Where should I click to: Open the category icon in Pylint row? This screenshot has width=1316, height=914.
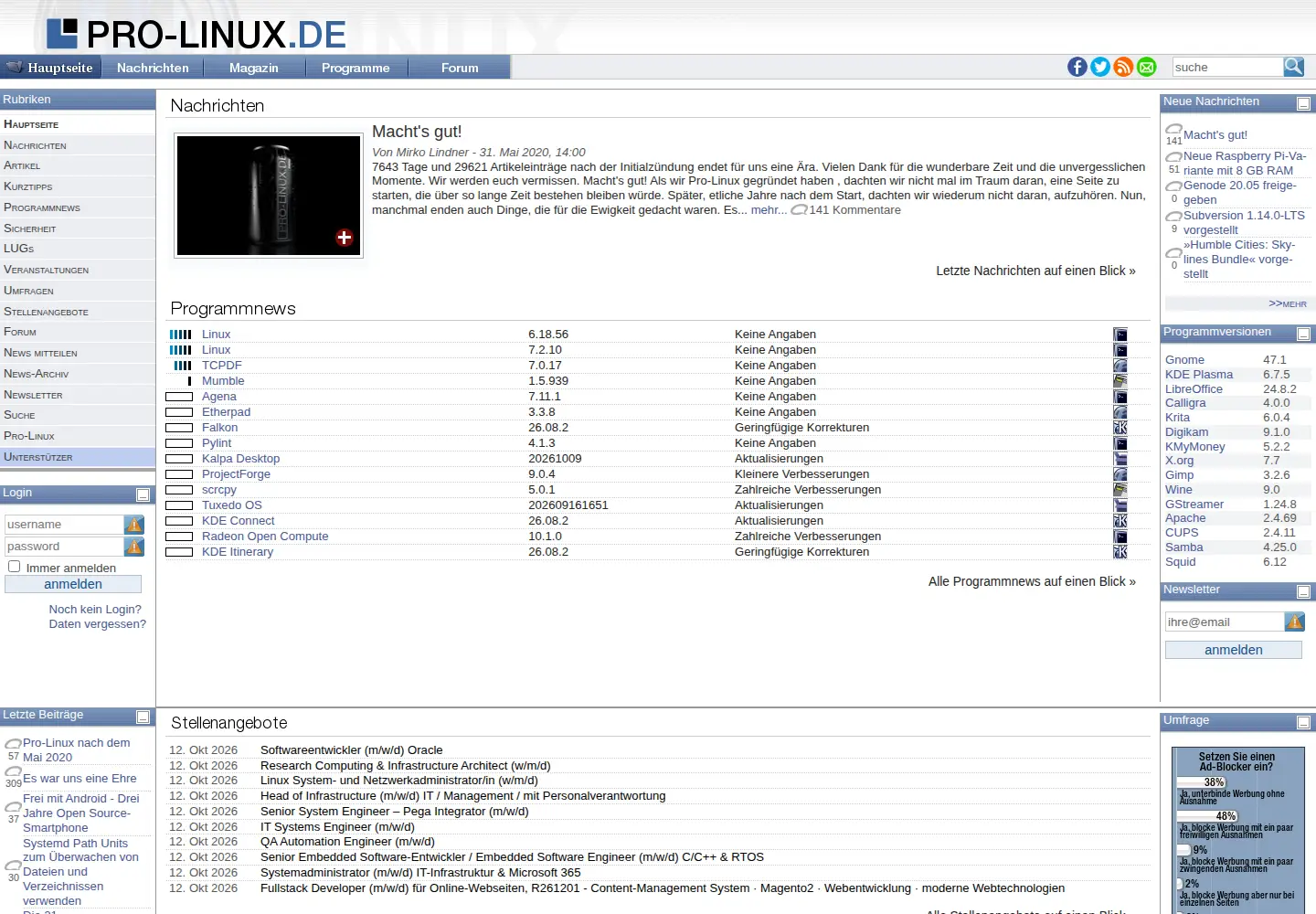coord(1120,443)
